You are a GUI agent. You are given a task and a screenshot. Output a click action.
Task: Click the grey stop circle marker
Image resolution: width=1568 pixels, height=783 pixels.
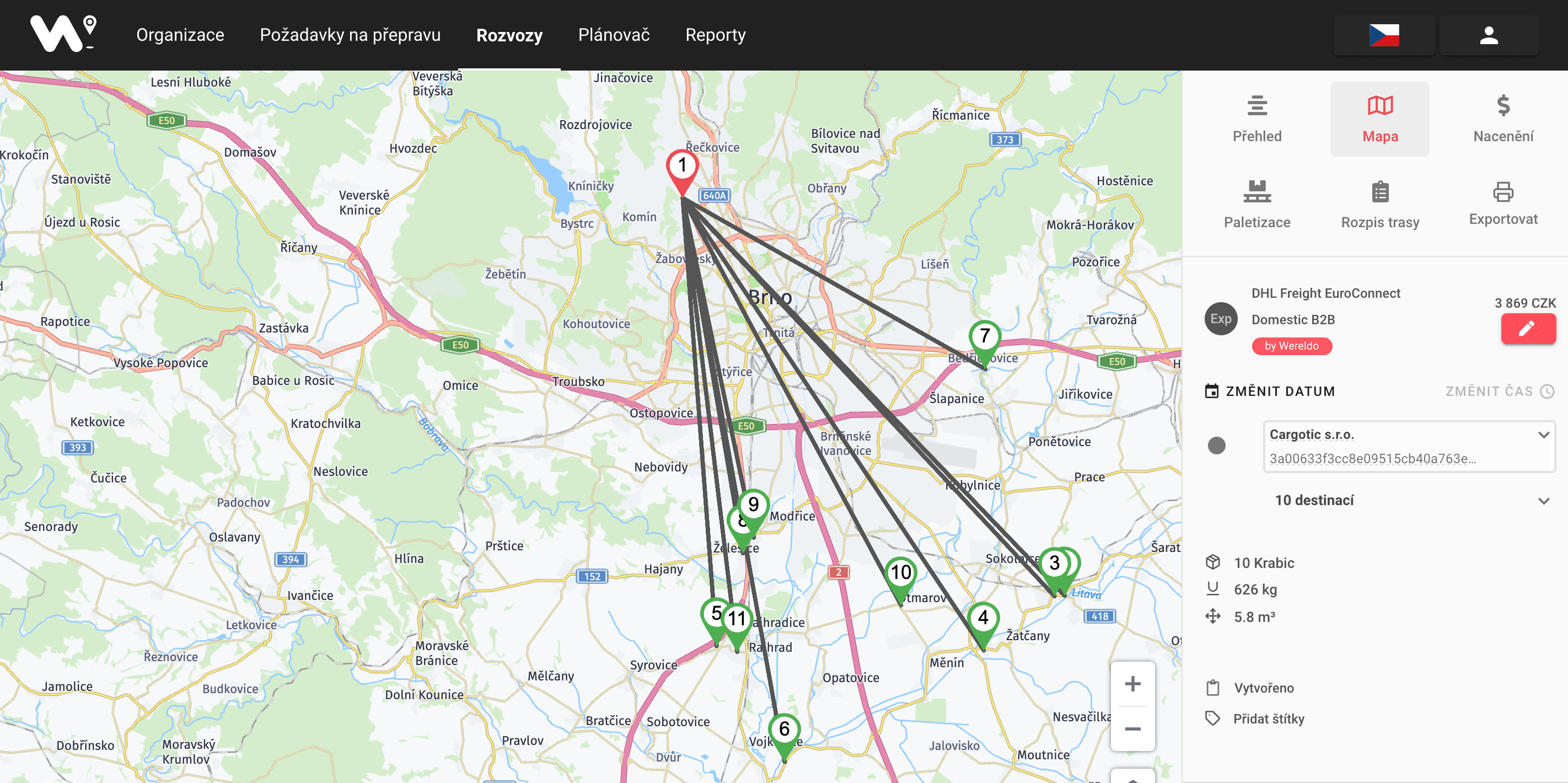[1216, 446]
